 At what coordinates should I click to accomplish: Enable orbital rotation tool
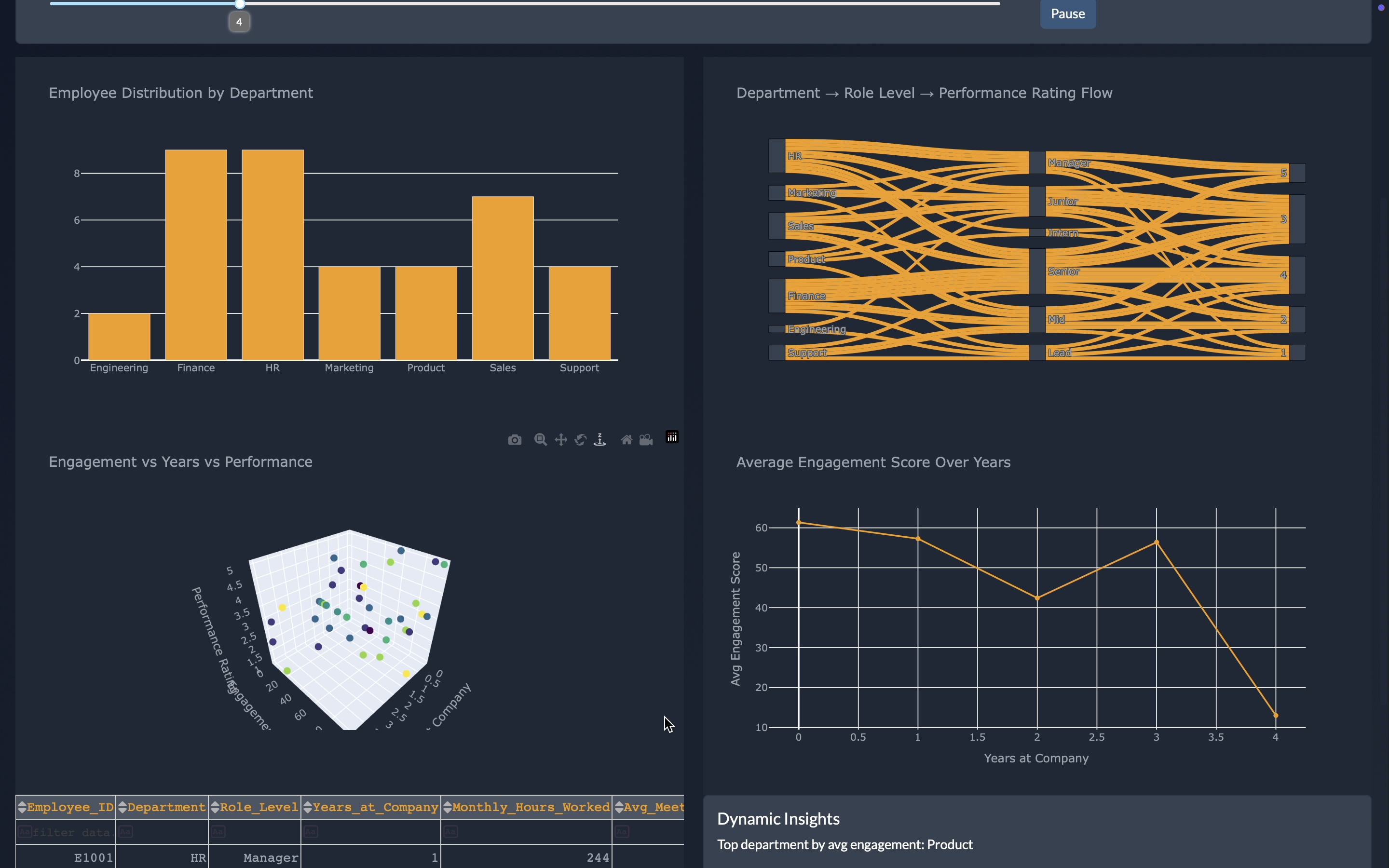(x=580, y=440)
